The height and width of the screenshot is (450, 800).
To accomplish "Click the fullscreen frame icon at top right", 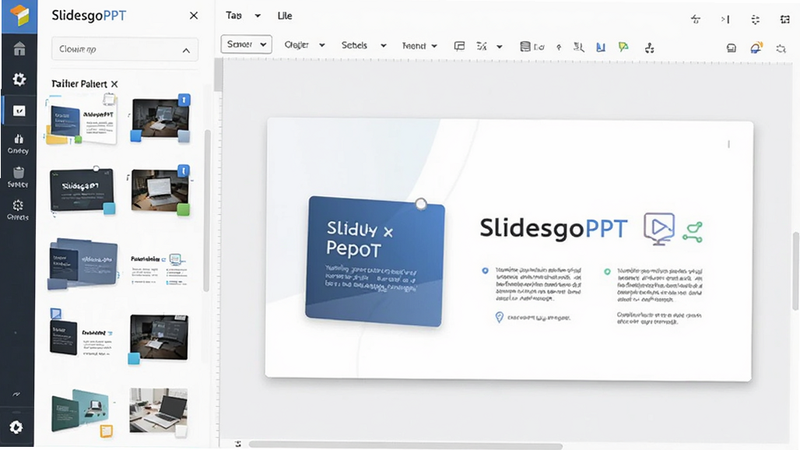I will [x=785, y=19].
